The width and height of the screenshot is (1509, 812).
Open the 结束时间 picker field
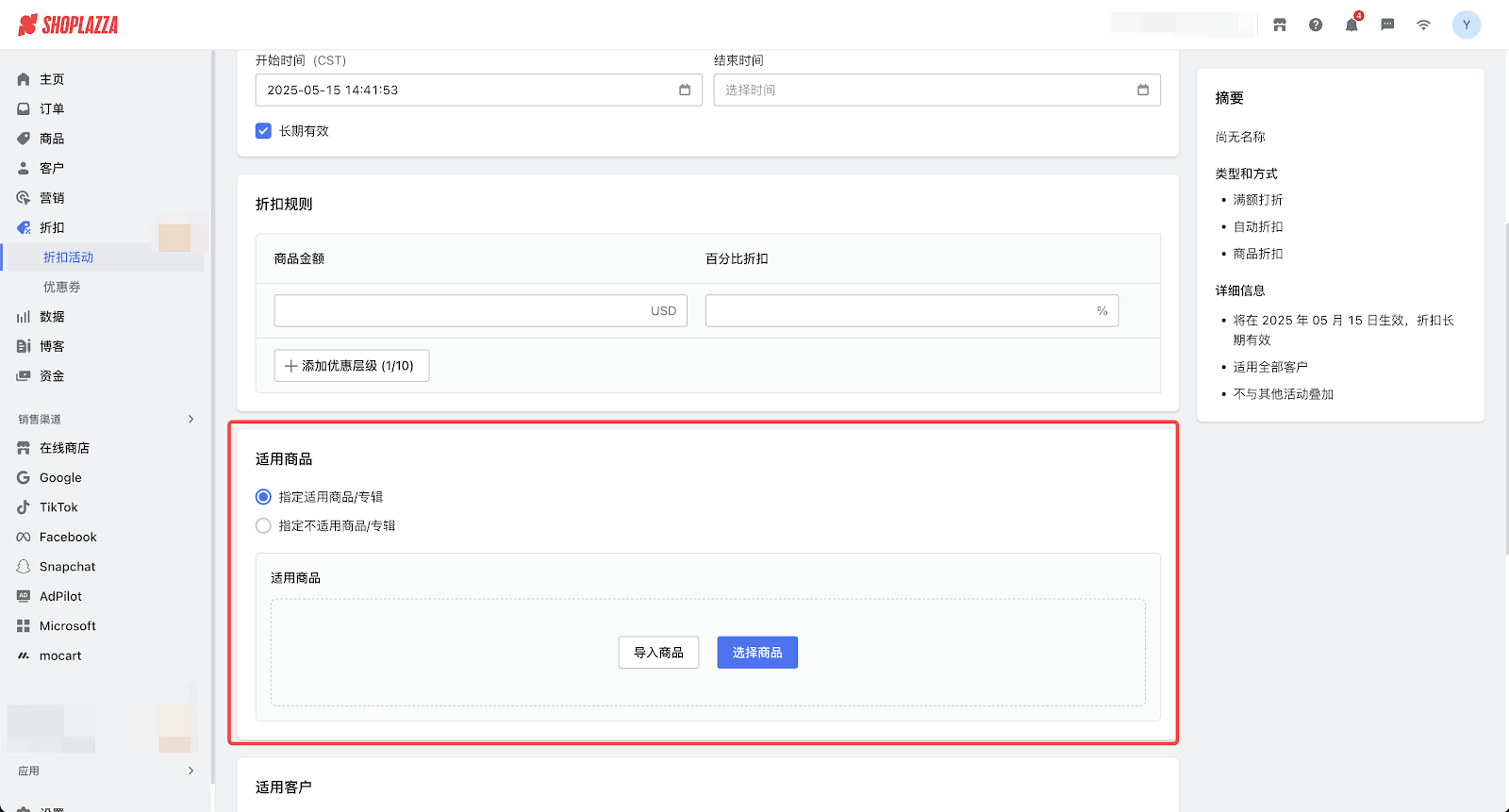coord(924,91)
